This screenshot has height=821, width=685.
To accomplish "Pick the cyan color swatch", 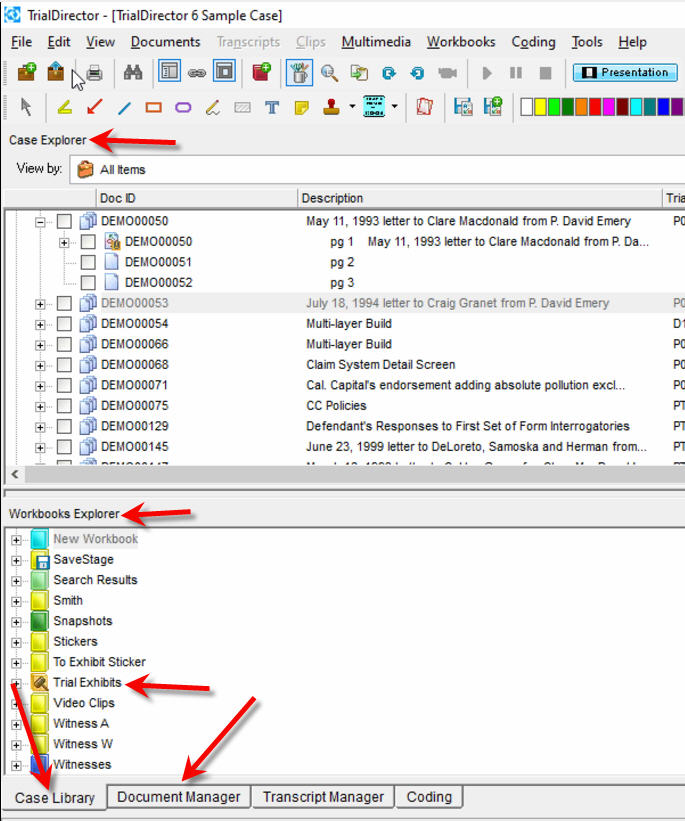I will point(636,107).
